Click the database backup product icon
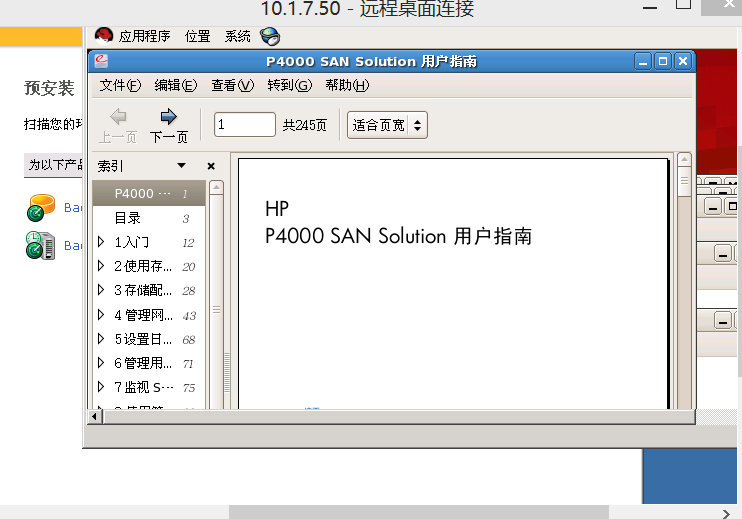The width and height of the screenshot is (742, 519). click(41, 208)
